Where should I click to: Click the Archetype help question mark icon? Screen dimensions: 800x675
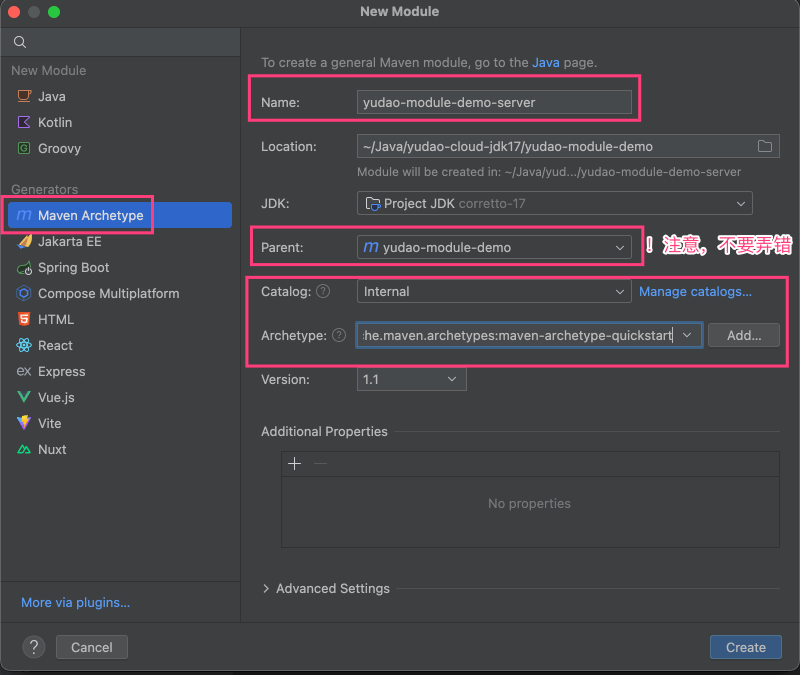point(339,336)
